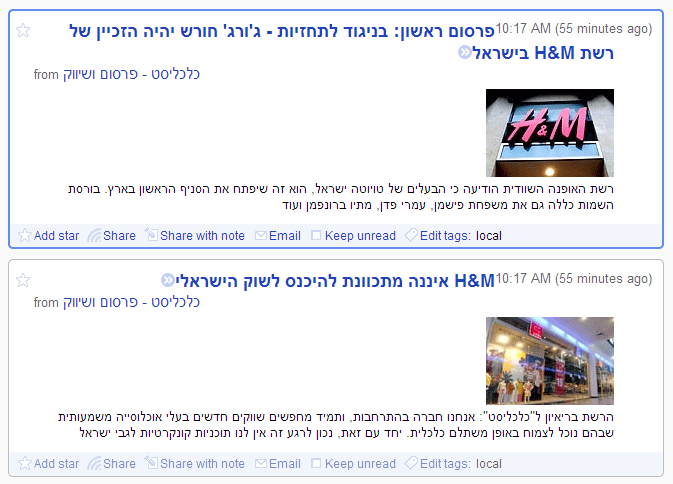Share the first article
The width and height of the screenshot is (673, 484).
tap(112, 236)
